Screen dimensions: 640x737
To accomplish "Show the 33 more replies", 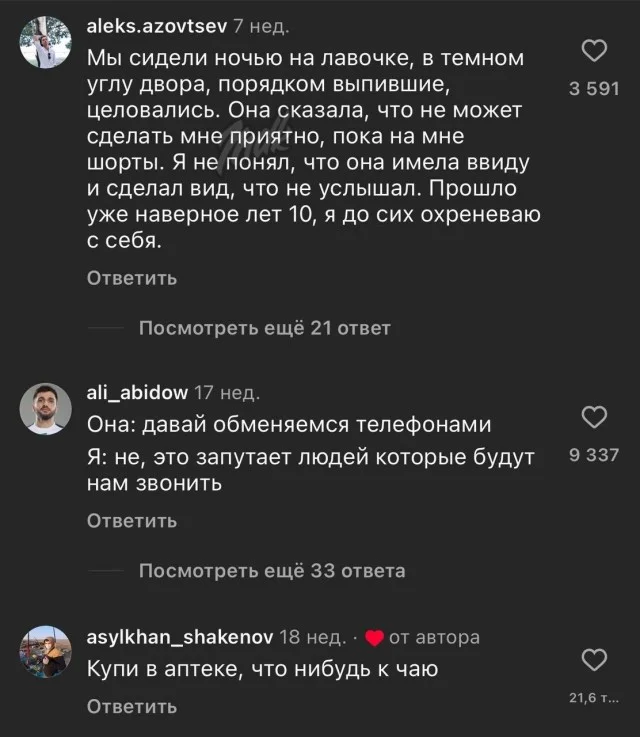I will (271, 571).
